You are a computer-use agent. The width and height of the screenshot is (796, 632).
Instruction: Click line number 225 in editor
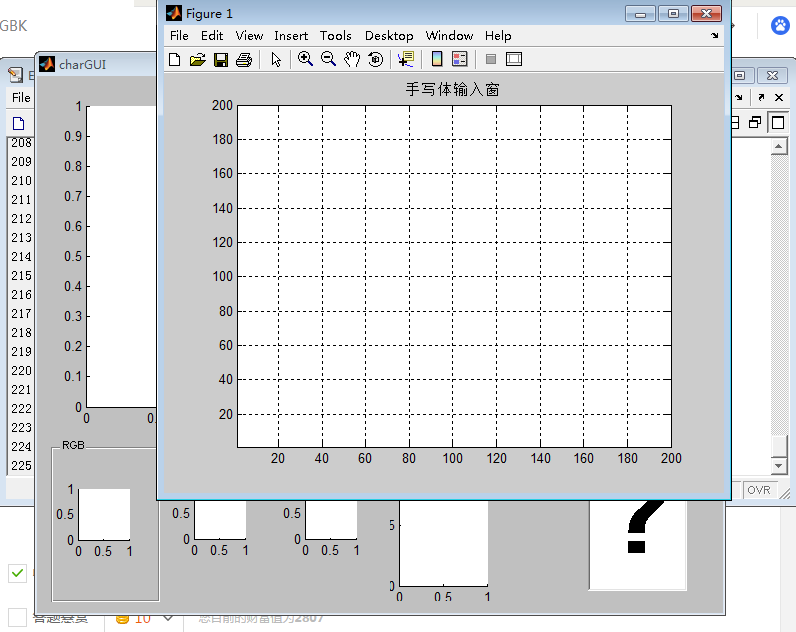click(21, 465)
